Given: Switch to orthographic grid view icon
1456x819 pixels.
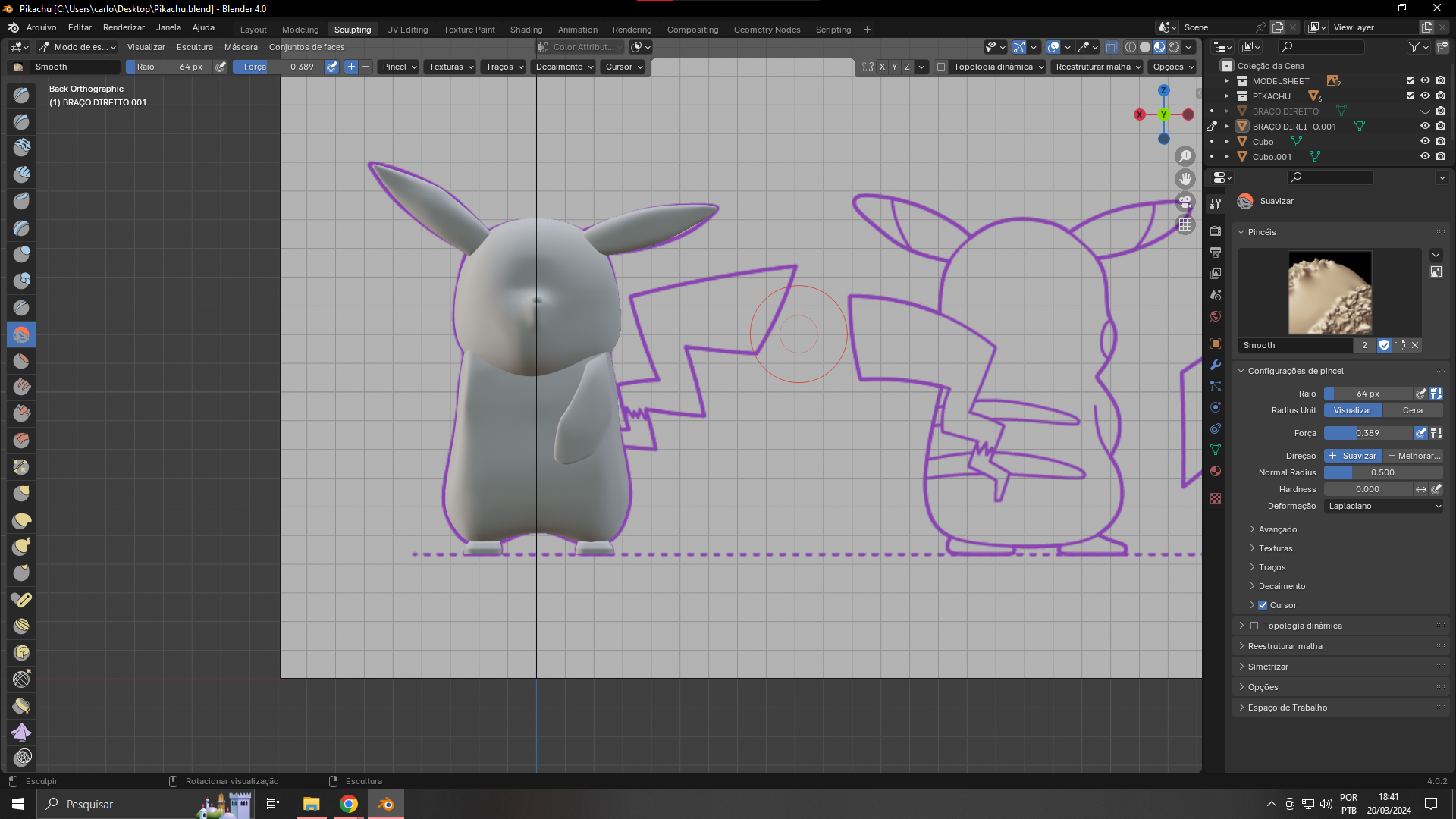Looking at the screenshot, I should coord(1185,224).
